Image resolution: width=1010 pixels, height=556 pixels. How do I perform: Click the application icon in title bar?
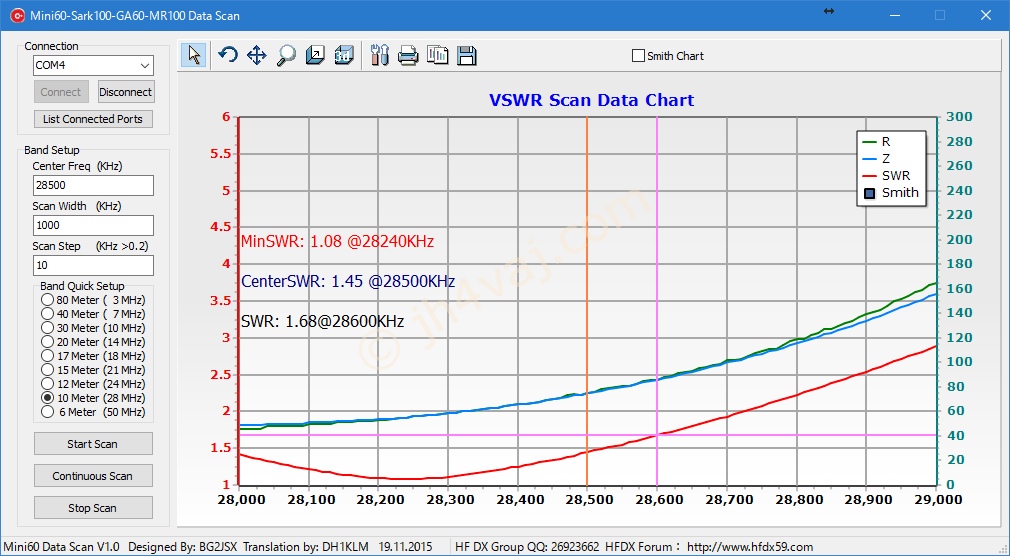[17, 15]
